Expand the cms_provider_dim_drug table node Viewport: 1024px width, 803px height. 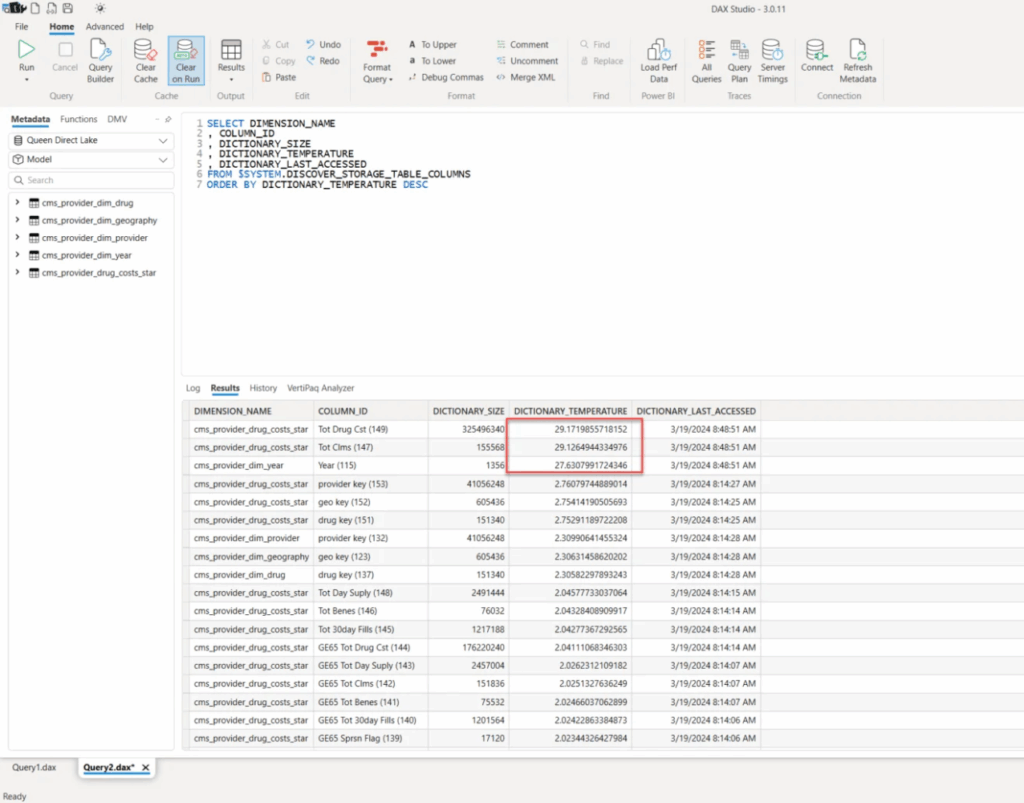[x=17, y=203]
